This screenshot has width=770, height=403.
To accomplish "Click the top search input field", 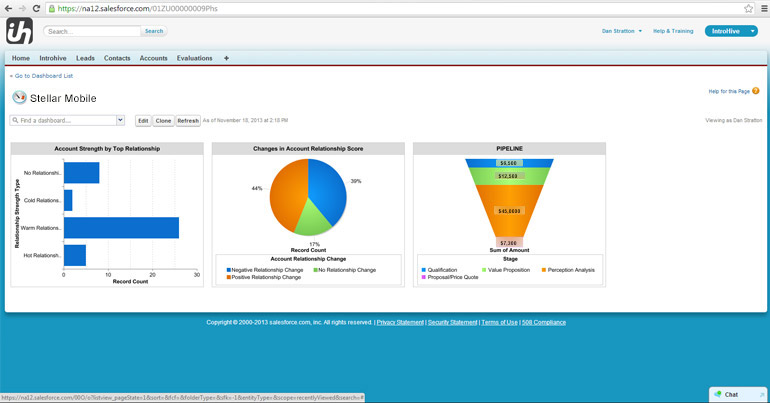I will [x=92, y=31].
